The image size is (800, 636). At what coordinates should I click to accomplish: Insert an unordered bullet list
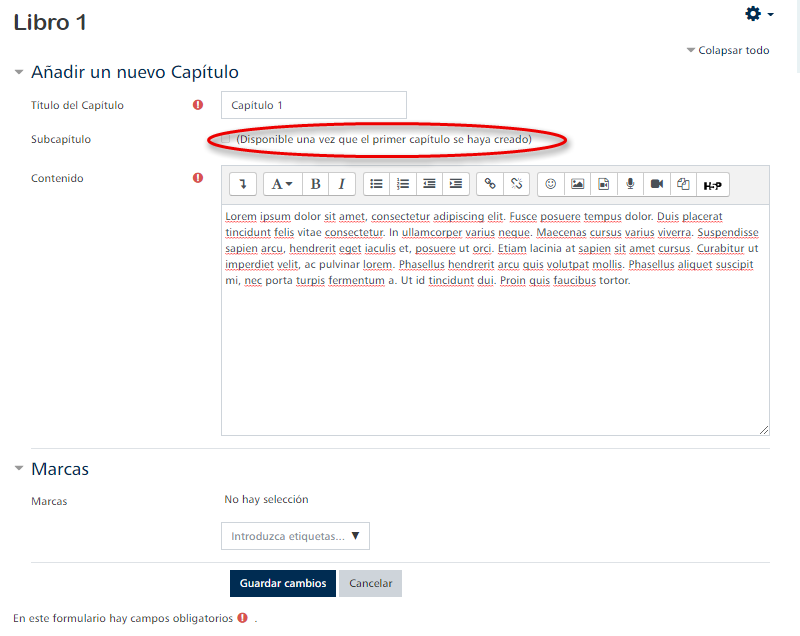(376, 184)
